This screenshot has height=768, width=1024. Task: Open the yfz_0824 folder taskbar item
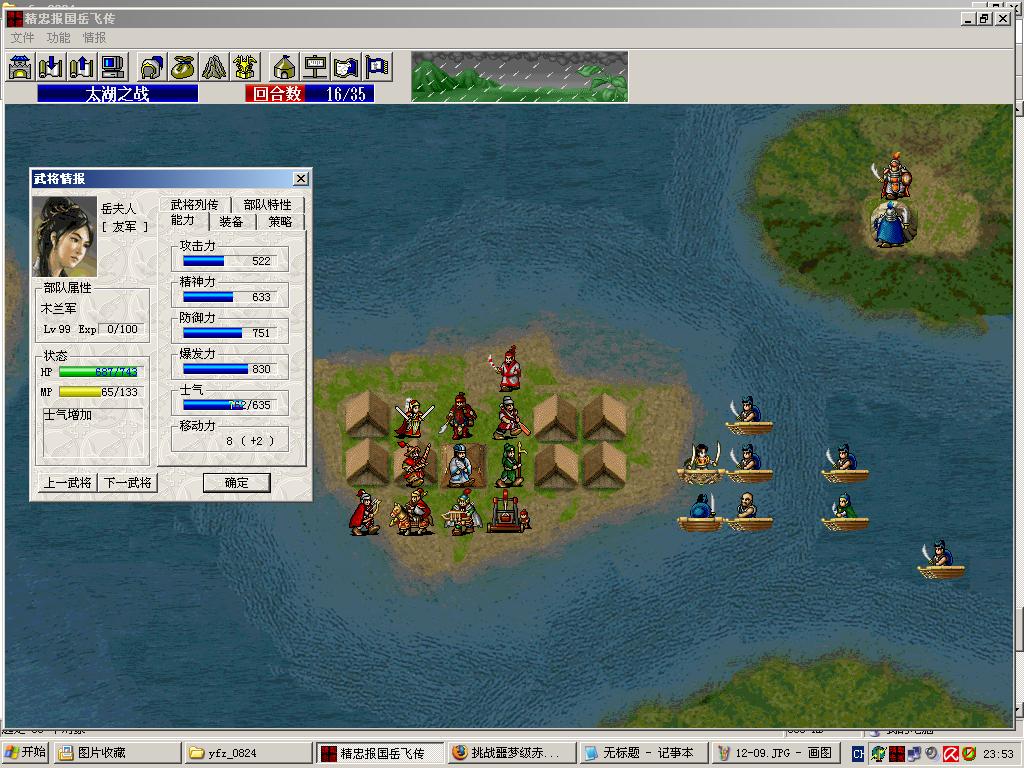pyautogui.click(x=248, y=752)
